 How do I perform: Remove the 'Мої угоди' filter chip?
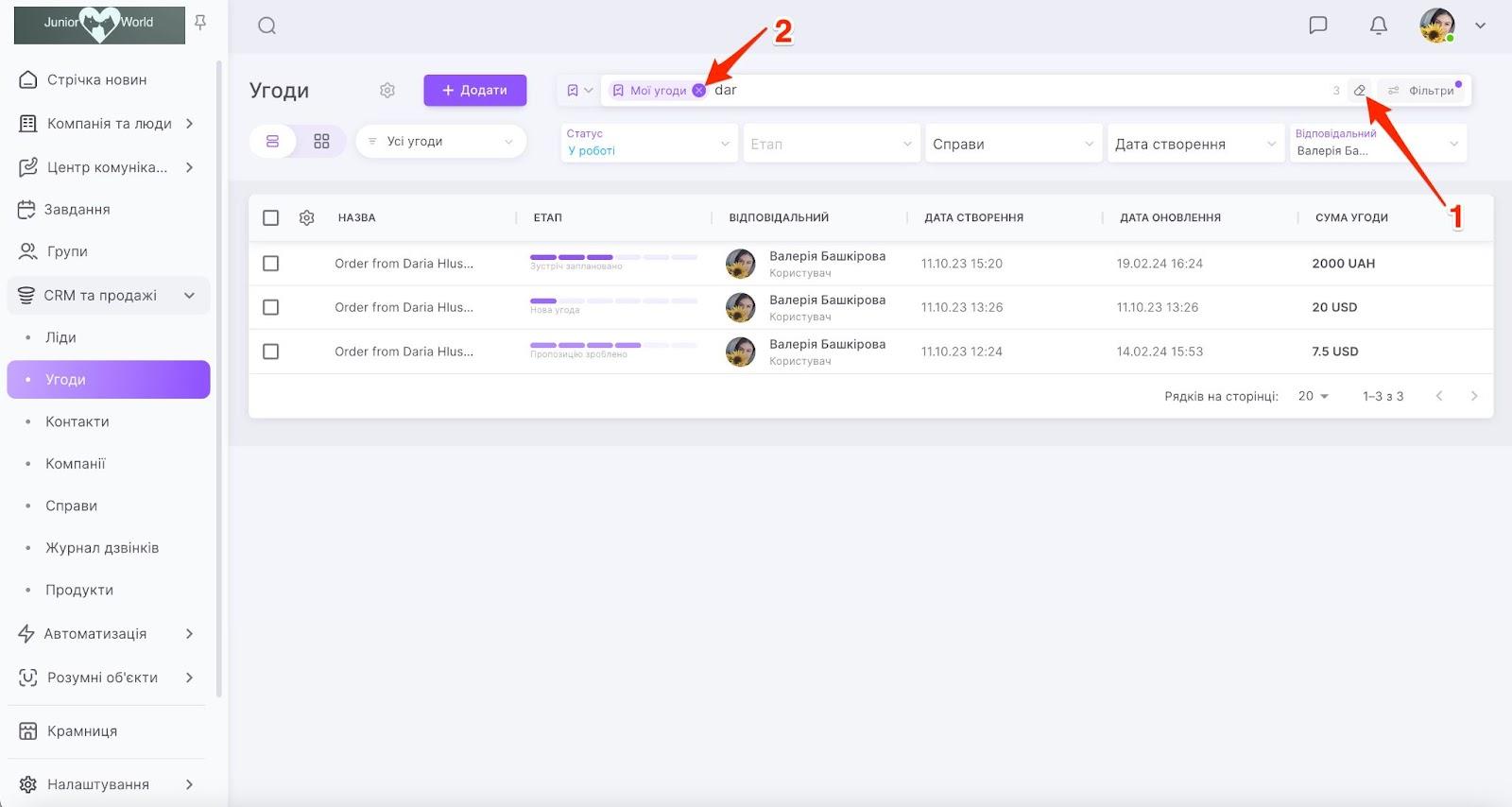698,91
